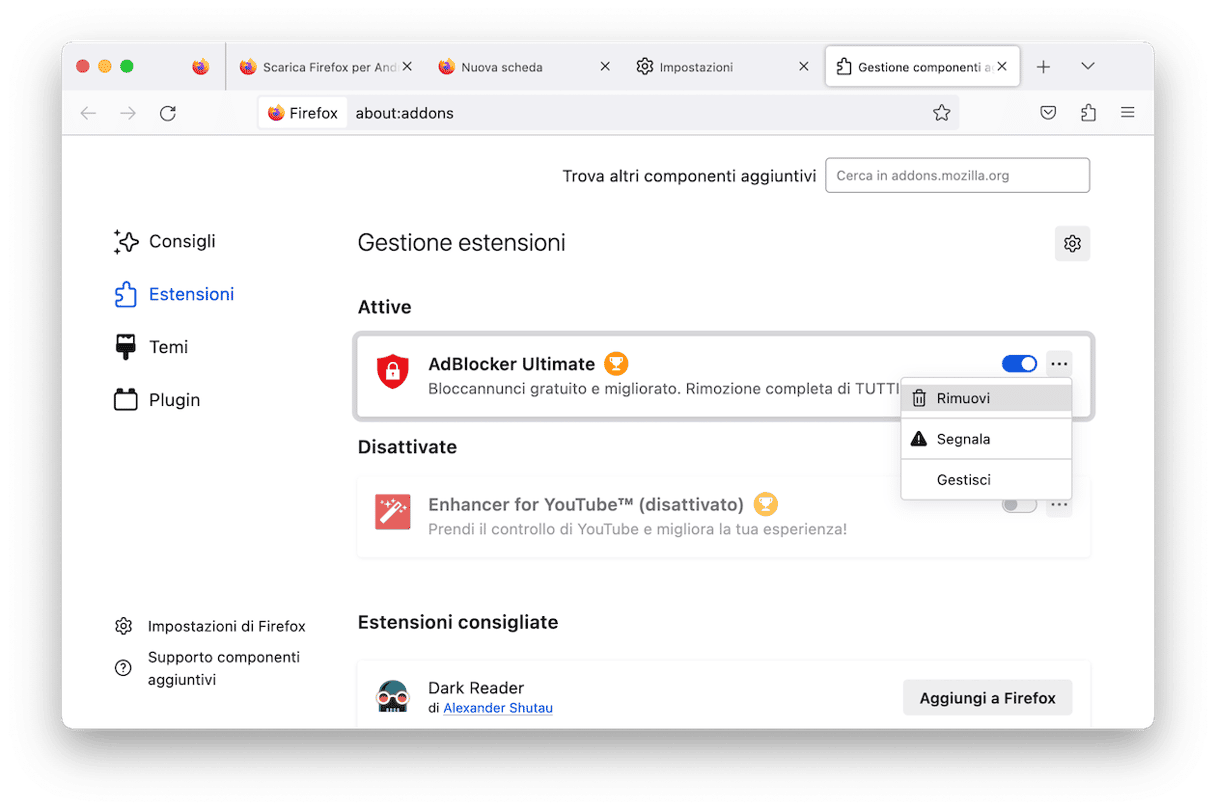
Task: Click Aggiungi a Firefox for Dark Reader
Action: pos(987,698)
